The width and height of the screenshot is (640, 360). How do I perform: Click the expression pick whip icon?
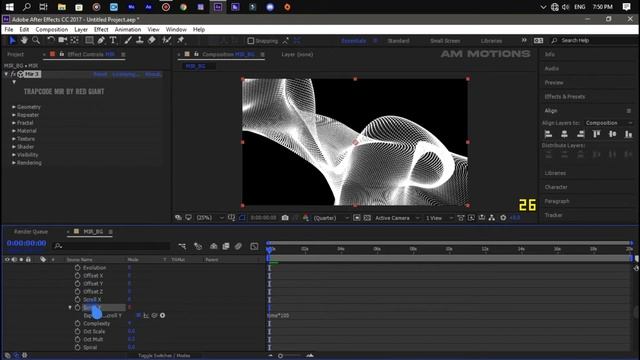[154, 316]
